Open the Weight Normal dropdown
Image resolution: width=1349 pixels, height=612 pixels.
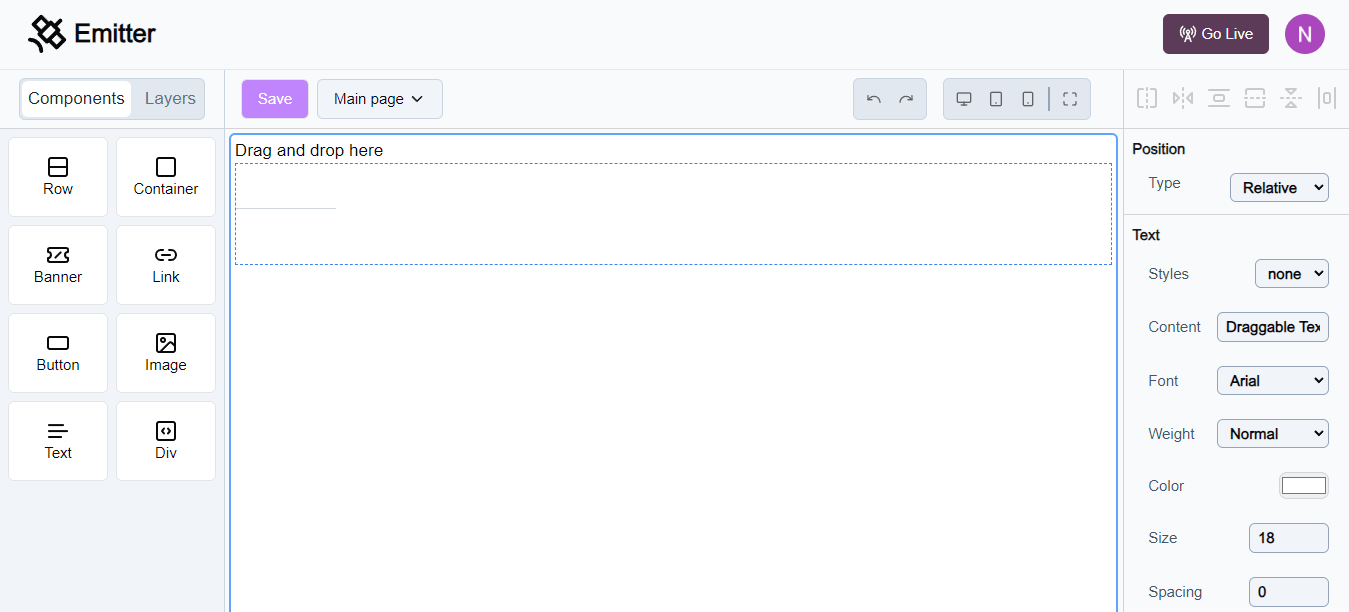pyautogui.click(x=1272, y=433)
